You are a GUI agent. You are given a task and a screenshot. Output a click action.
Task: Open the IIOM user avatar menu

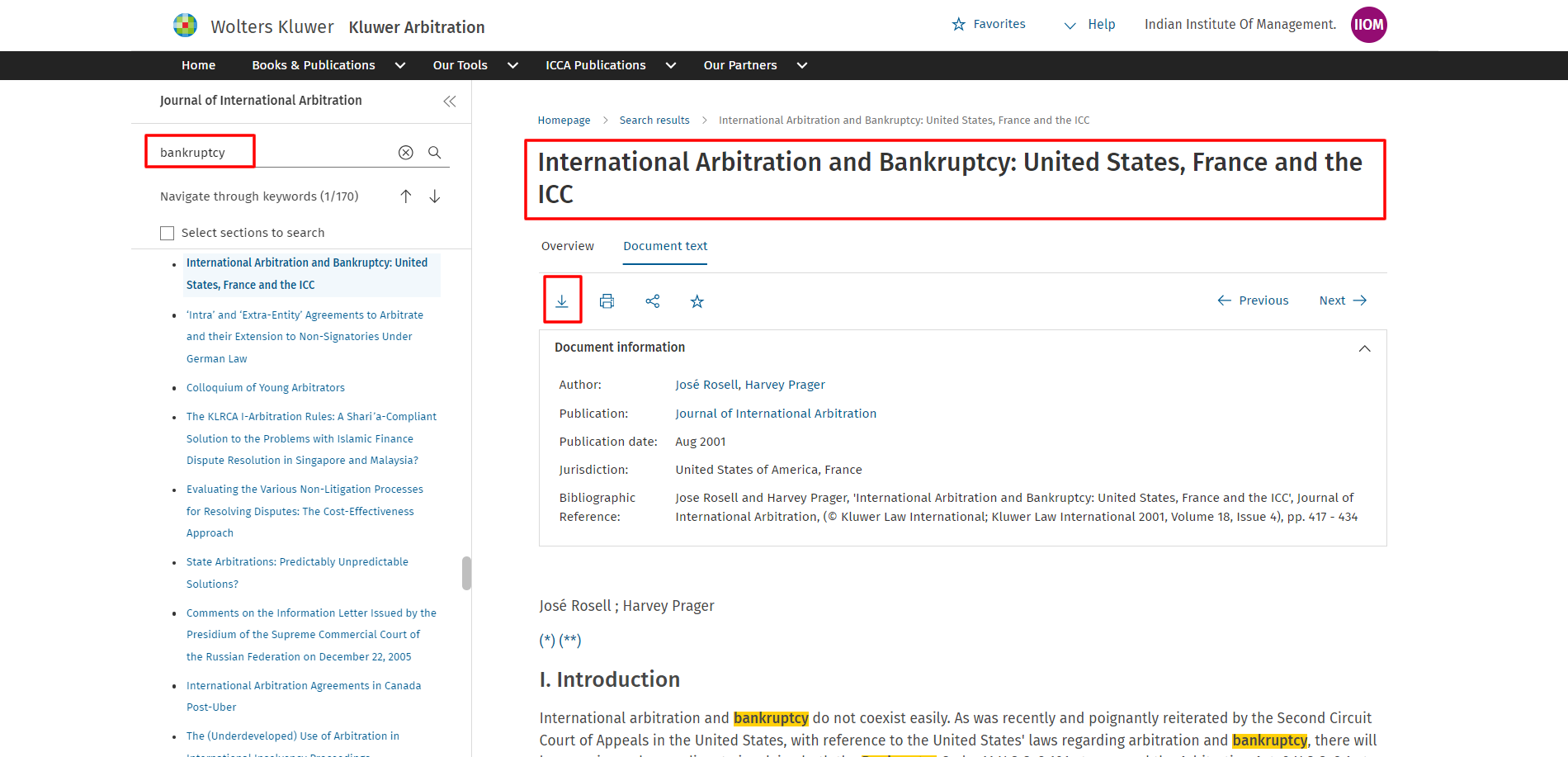tap(1368, 25)
